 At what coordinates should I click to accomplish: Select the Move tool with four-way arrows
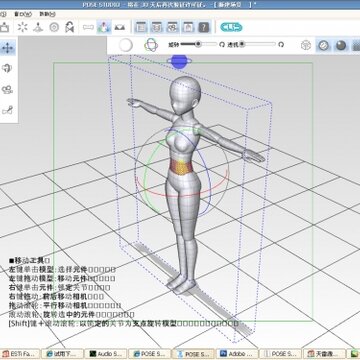(x=7, y=48)
